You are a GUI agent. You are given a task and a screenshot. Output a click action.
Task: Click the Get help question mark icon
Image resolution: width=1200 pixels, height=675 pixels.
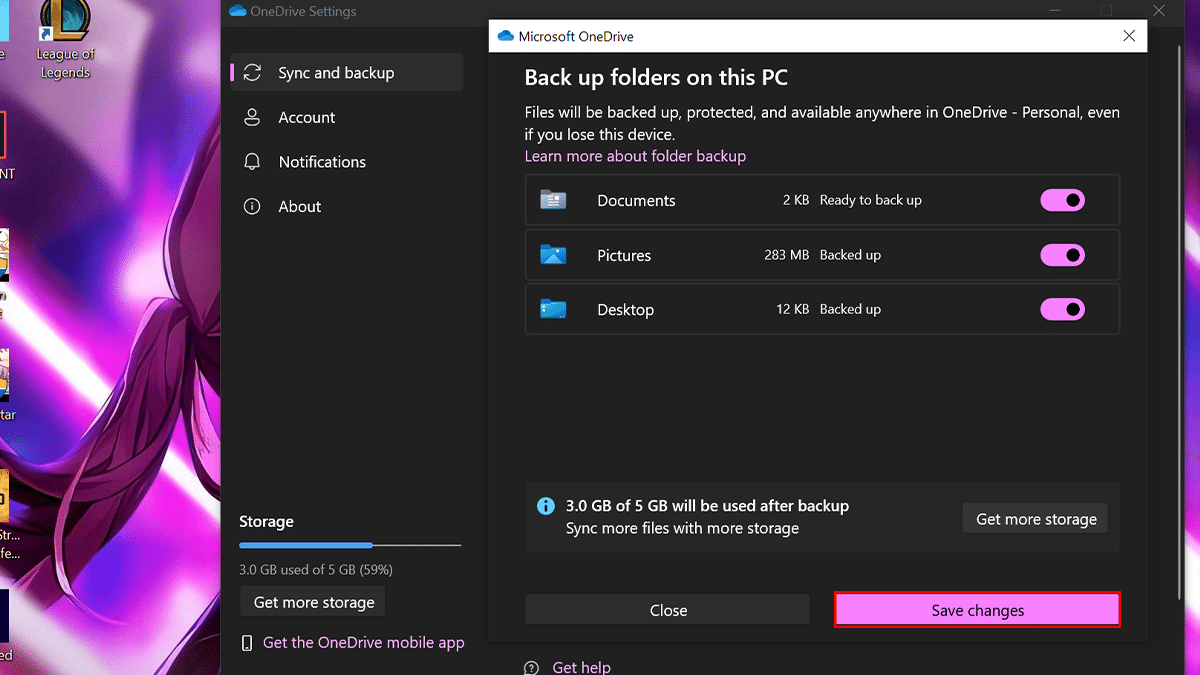coord(531,667)
